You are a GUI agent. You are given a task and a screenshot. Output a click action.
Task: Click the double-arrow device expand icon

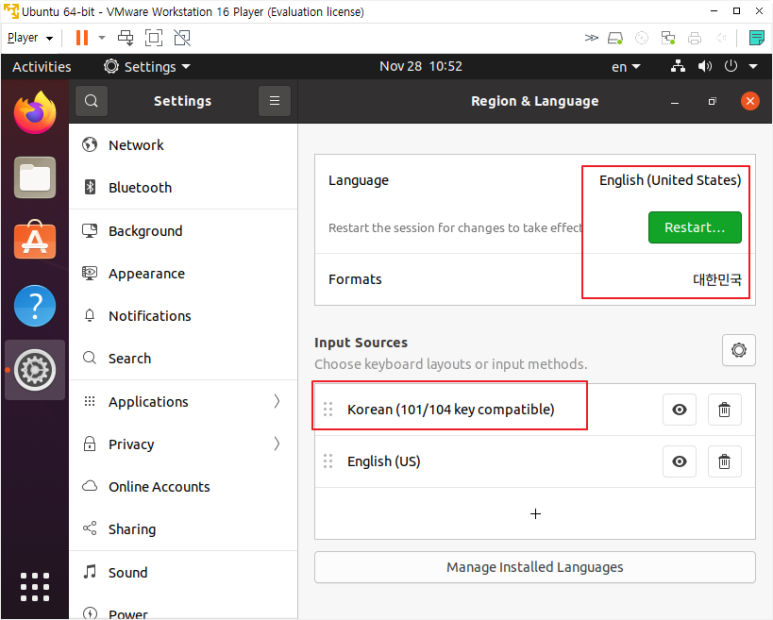(x=591, y=37)
